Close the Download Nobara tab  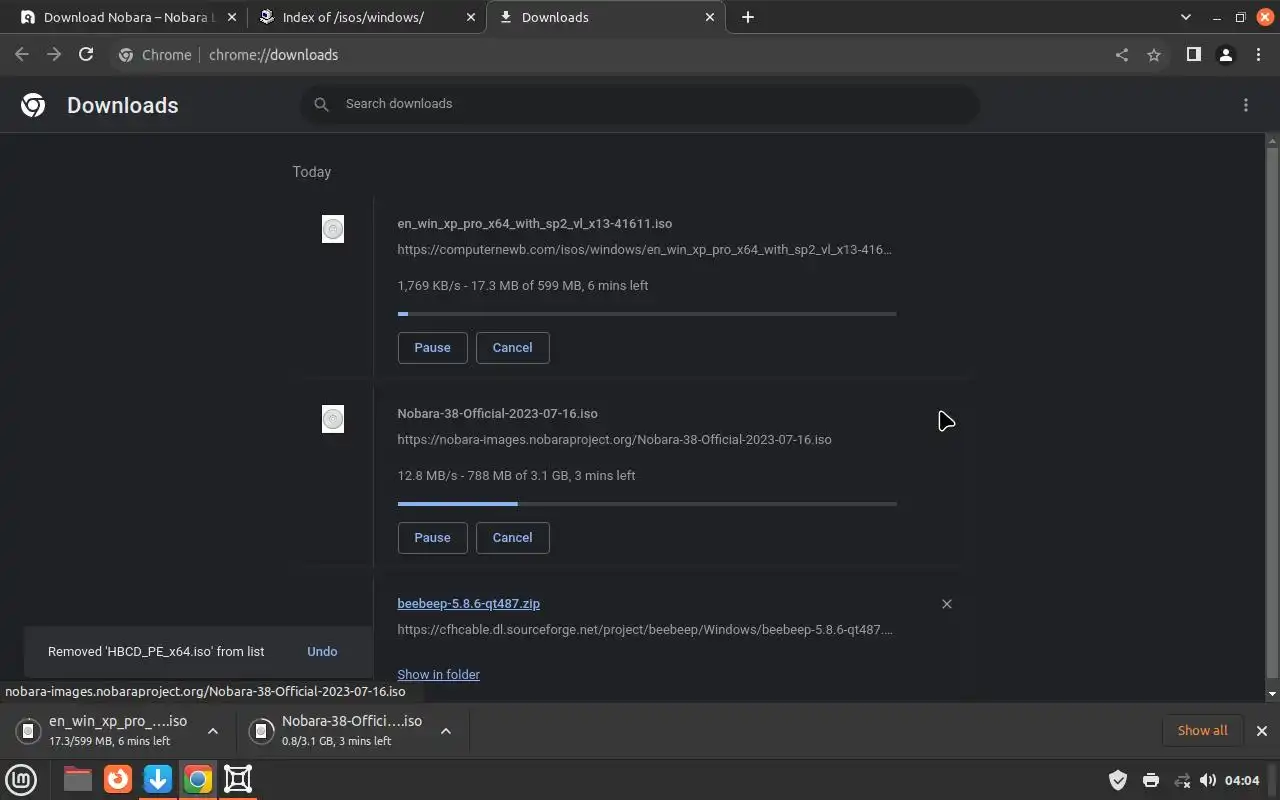(232, 17)
